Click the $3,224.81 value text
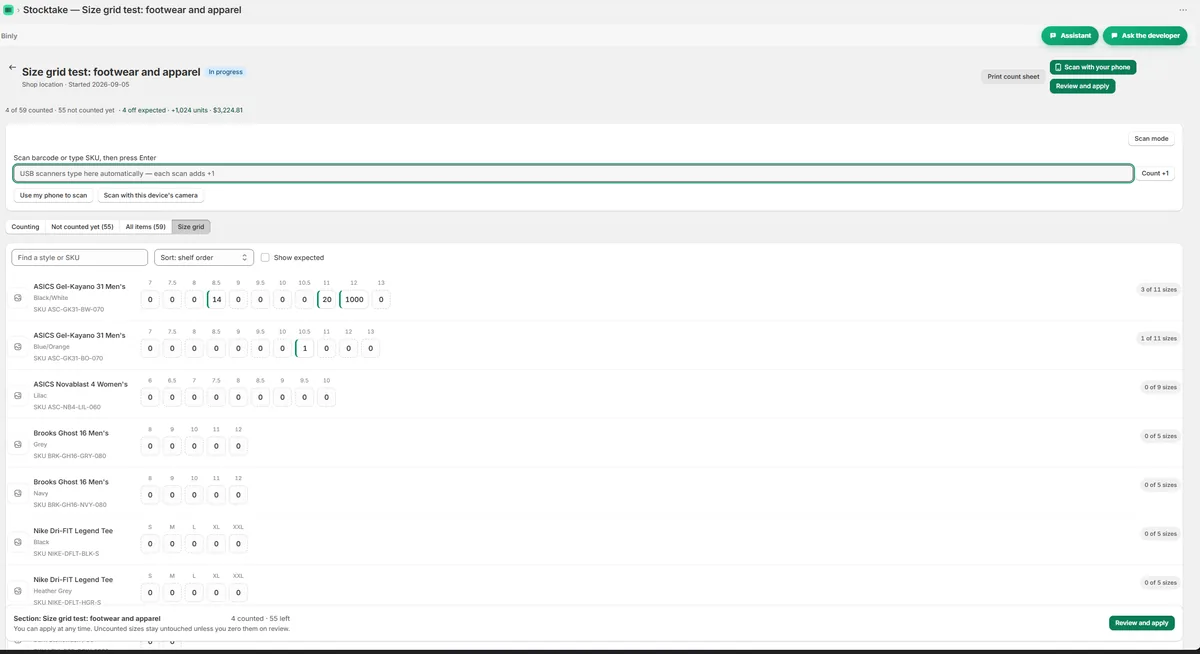 [228, 110]
